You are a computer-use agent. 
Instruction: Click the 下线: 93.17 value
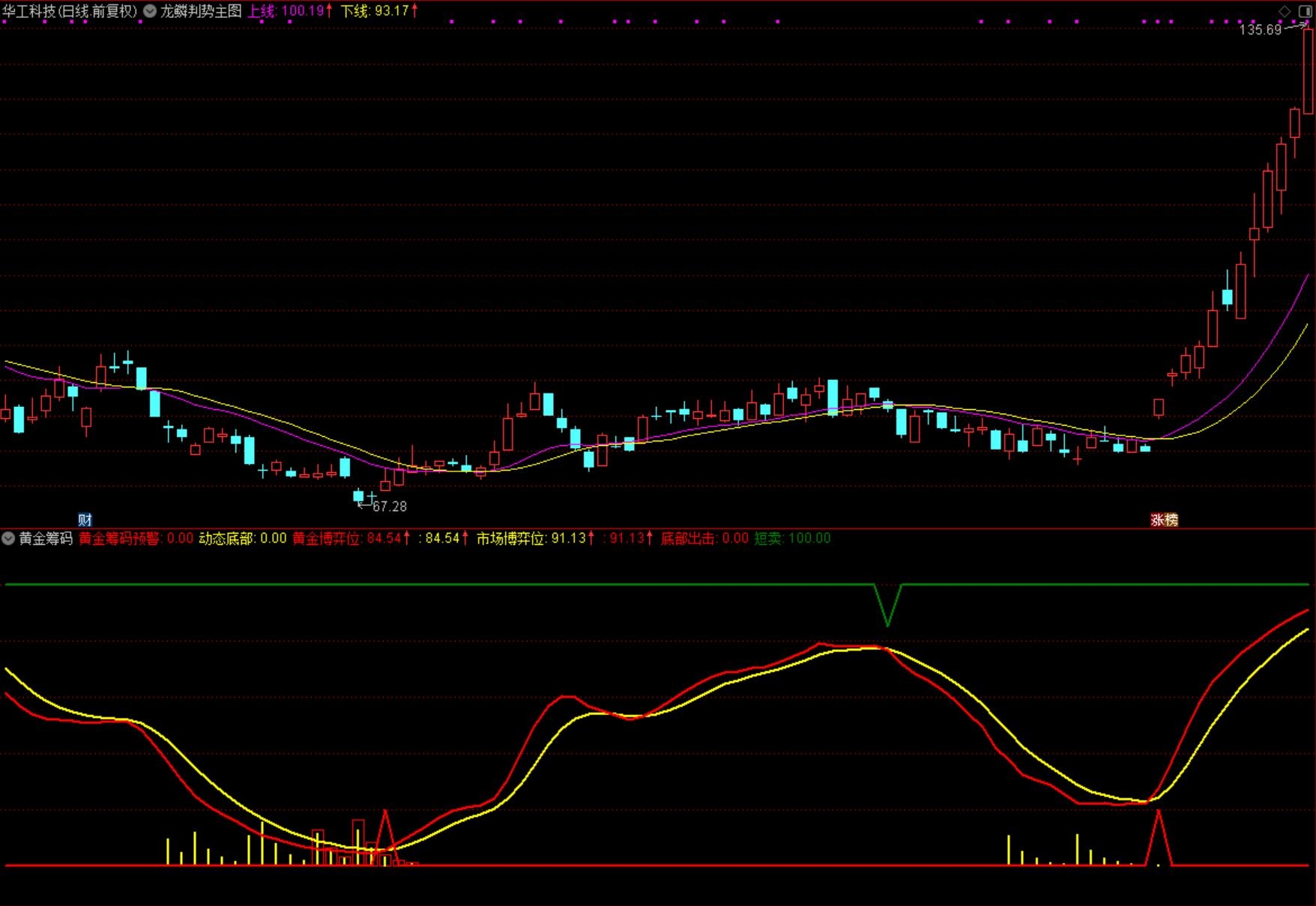click(379, 11)
